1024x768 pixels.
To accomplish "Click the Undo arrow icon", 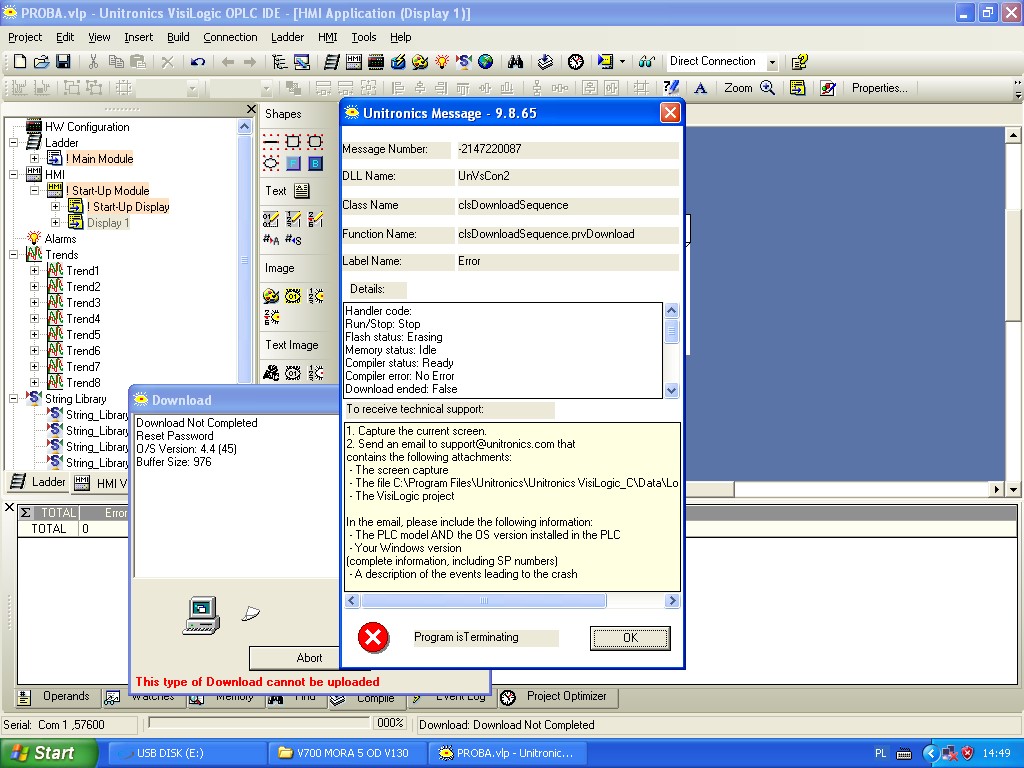I will [x=197, y=61].
